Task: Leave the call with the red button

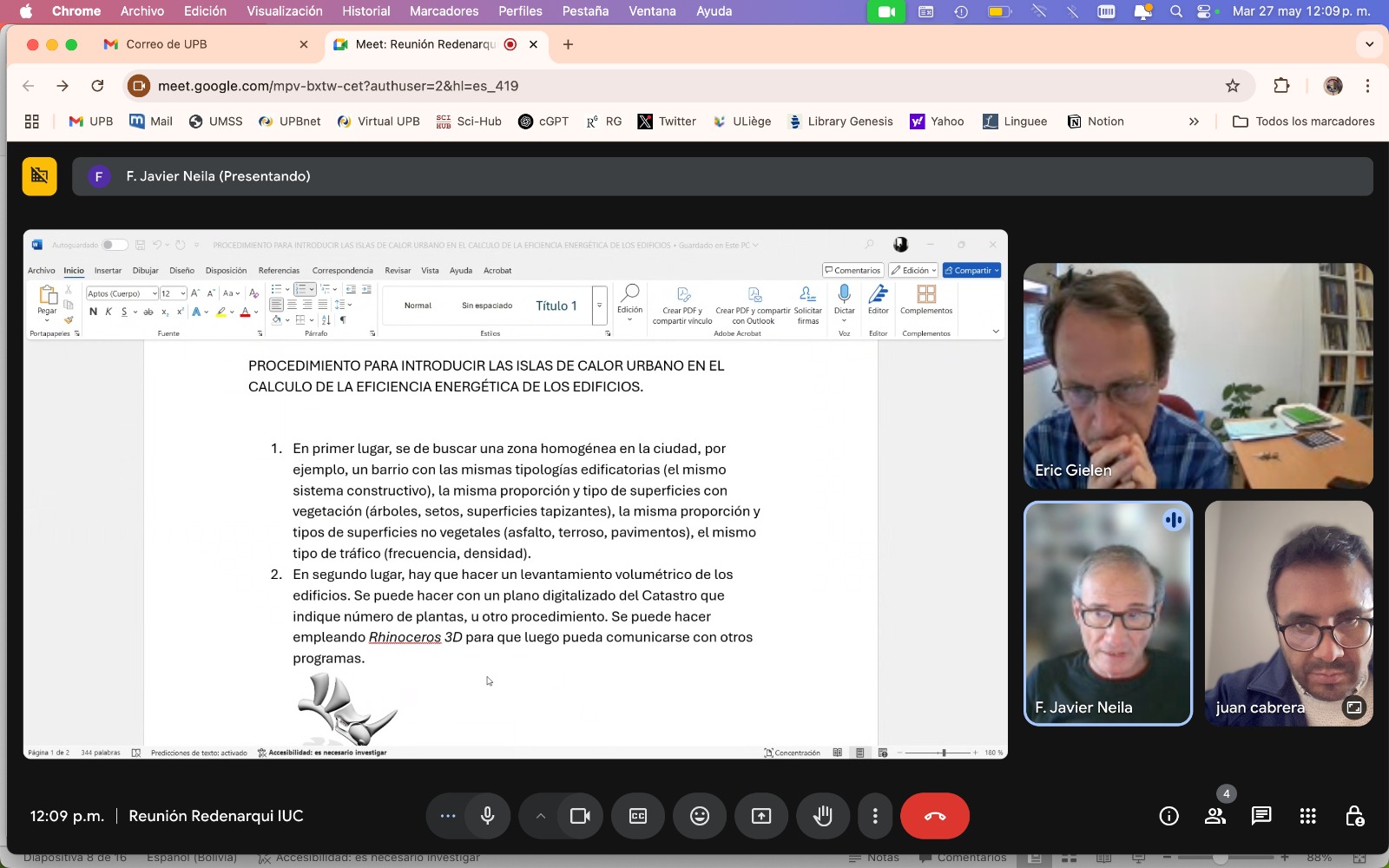Action: coord(934,816)
